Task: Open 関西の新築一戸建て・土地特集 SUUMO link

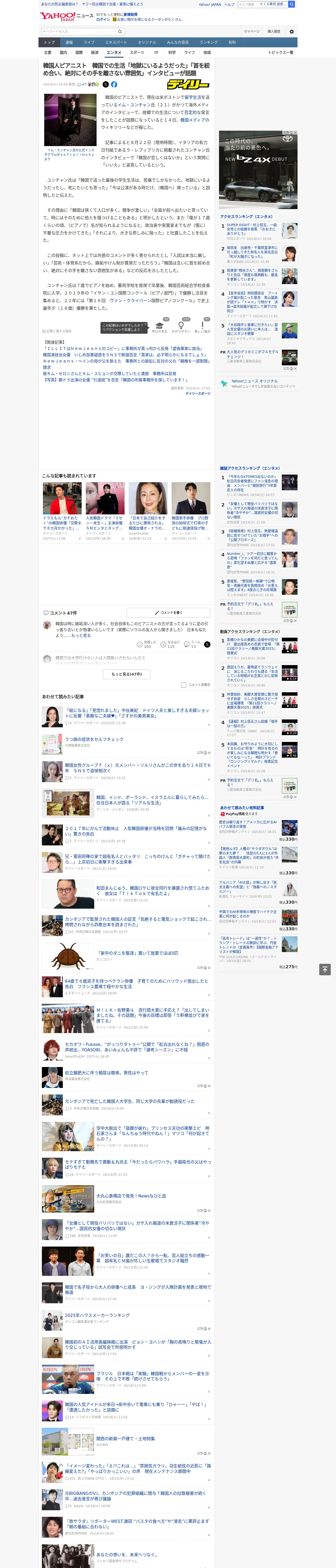Action: pyautogui.click(x=126, y=1438)
